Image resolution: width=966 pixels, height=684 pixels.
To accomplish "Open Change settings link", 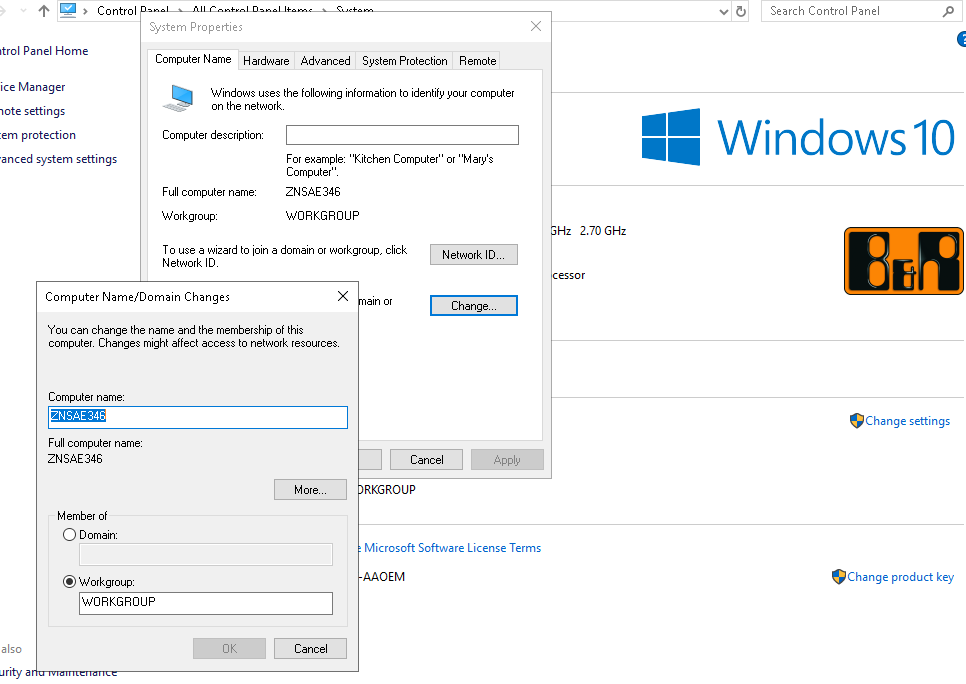I will 907,421.
